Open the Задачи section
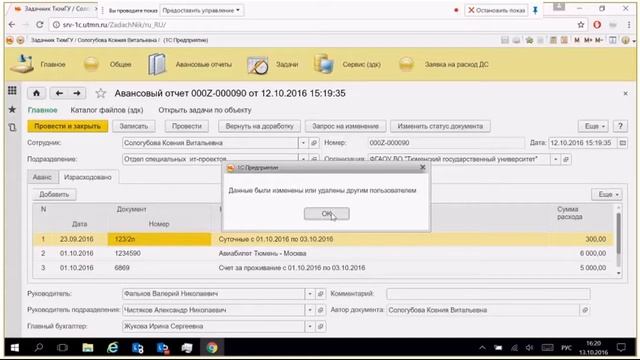Screen dimensions: 640x360 point(273,64)
